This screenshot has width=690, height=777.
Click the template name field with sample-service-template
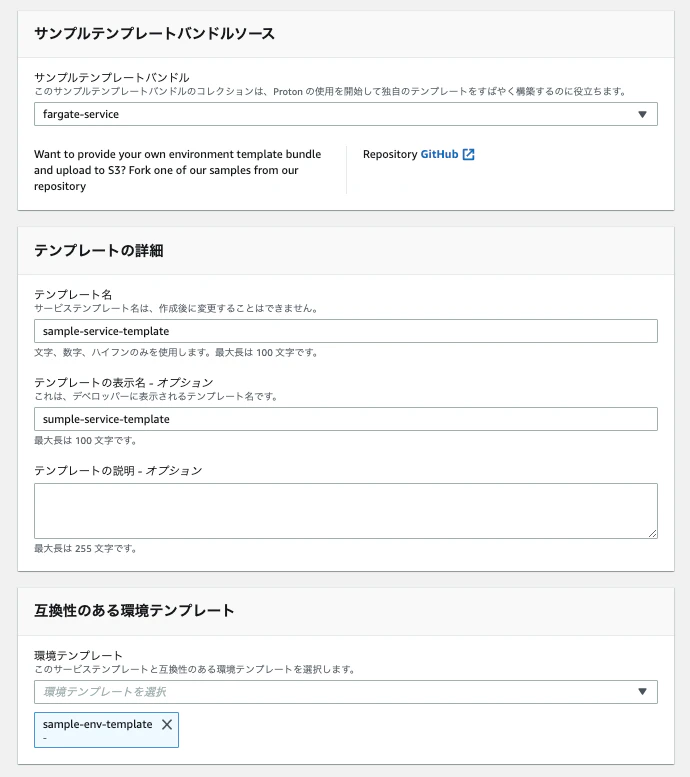pyautogui.click(x=345, y=331)
